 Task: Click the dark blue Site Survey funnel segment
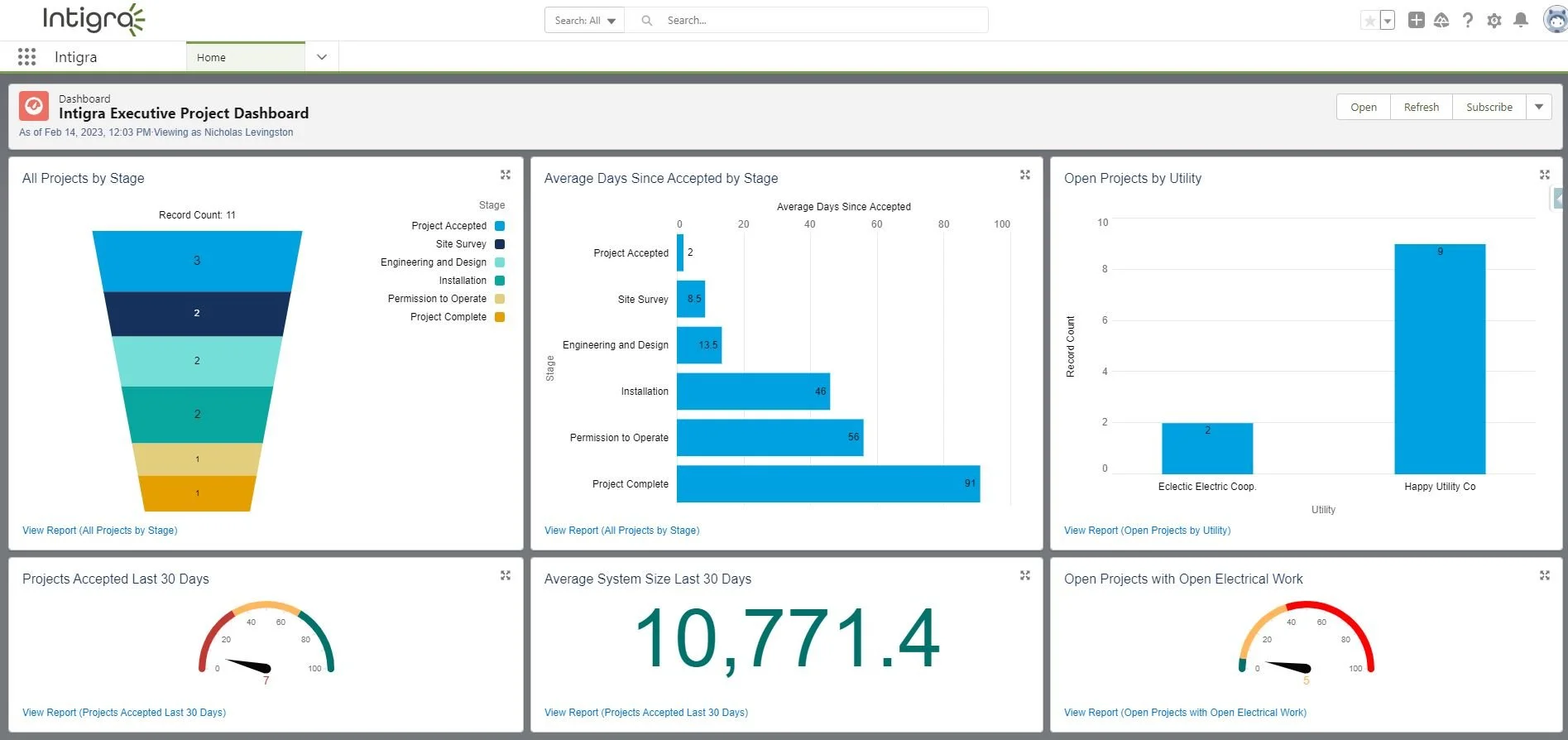click(197, 314)
